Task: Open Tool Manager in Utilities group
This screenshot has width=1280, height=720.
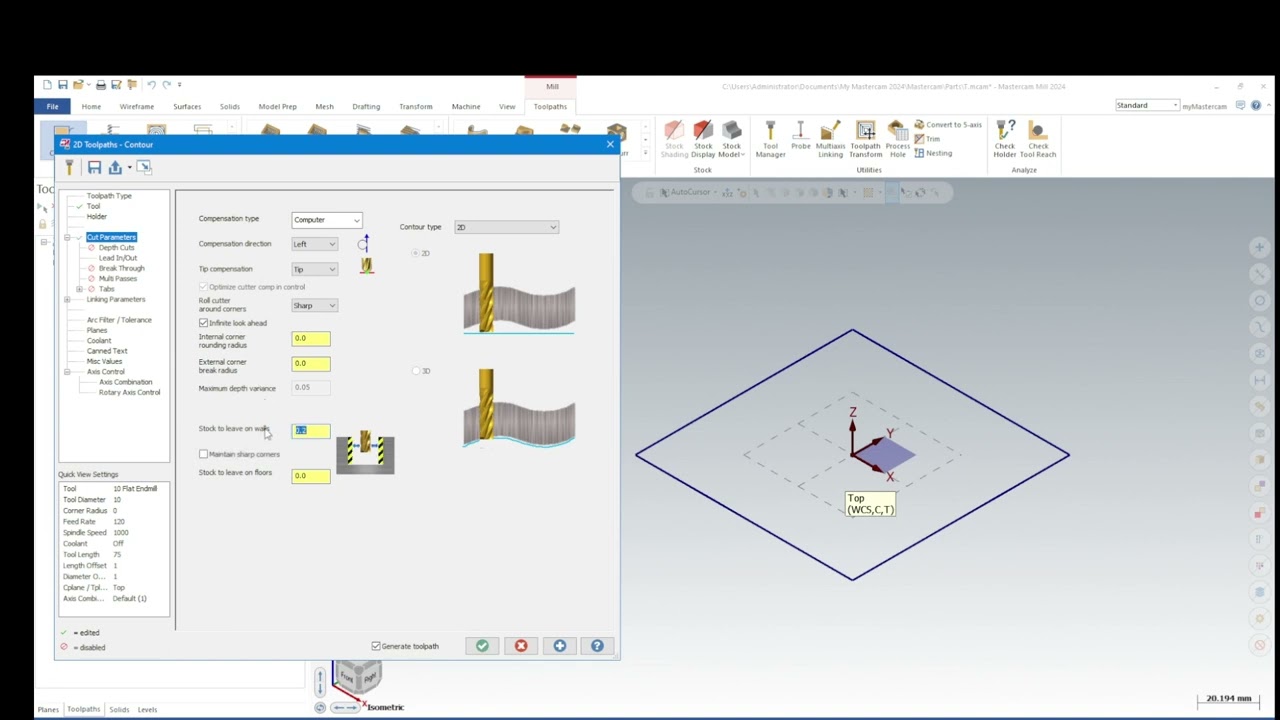Action: click(x=770, y=139)
